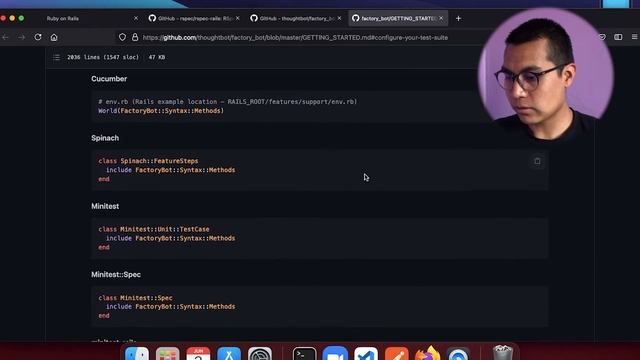The image size is (640, 360).
Task: Close the rspec-rails GitHub tab
Action: pyautogui.click(x=238, y=18)
